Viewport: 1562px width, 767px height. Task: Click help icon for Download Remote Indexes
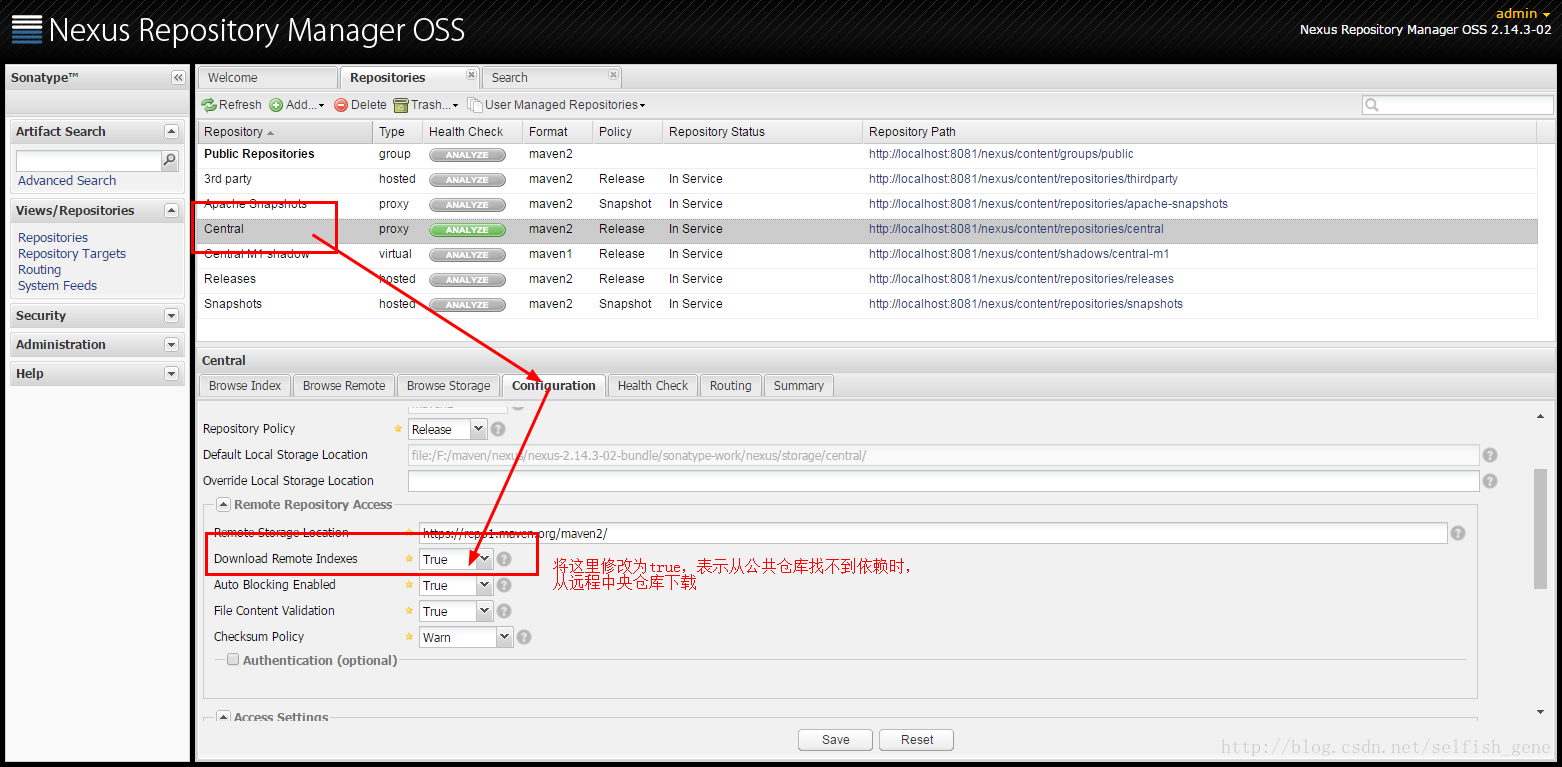click(x=504, y=559)
